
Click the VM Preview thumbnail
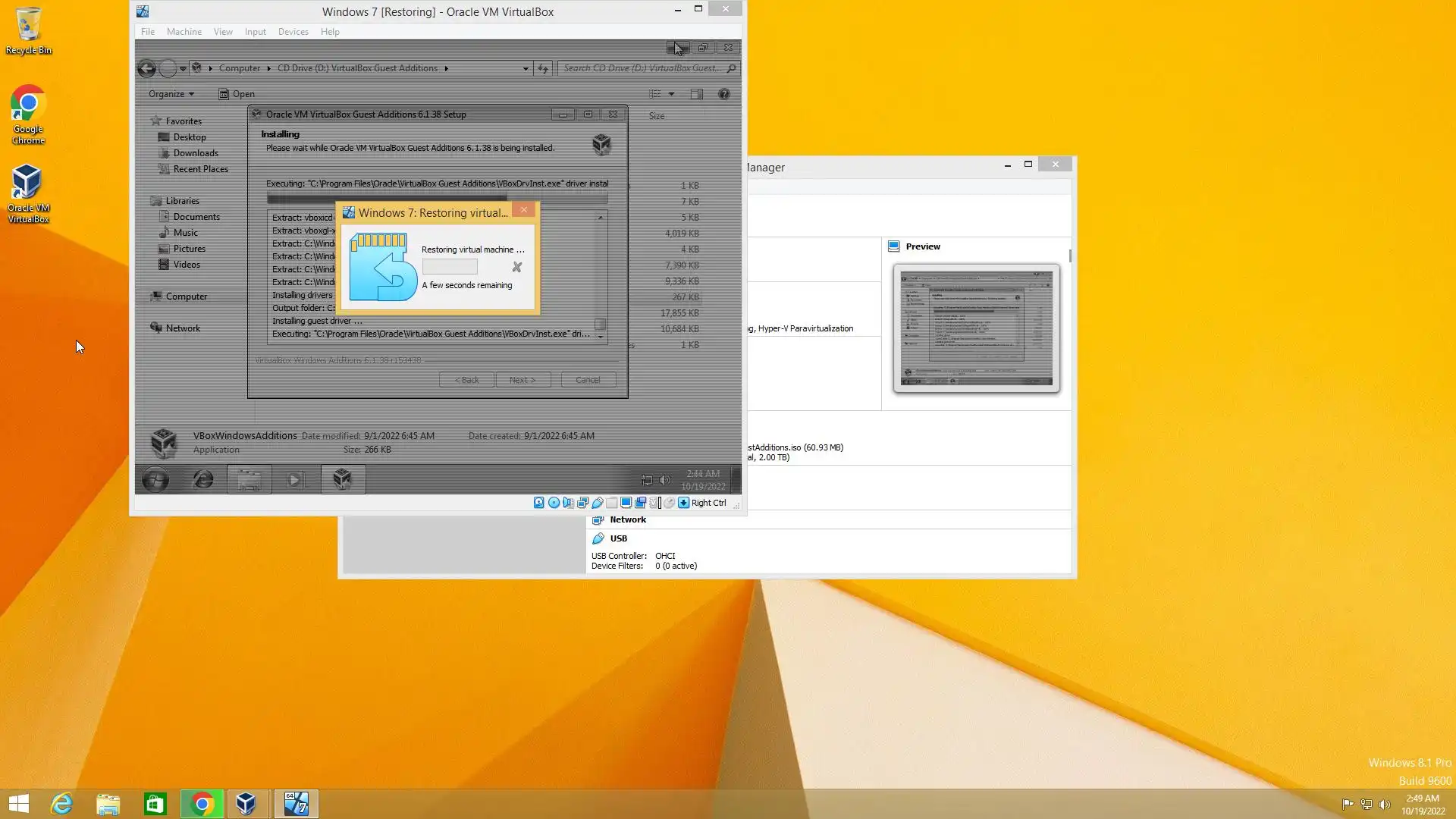[x=976, y=328]
